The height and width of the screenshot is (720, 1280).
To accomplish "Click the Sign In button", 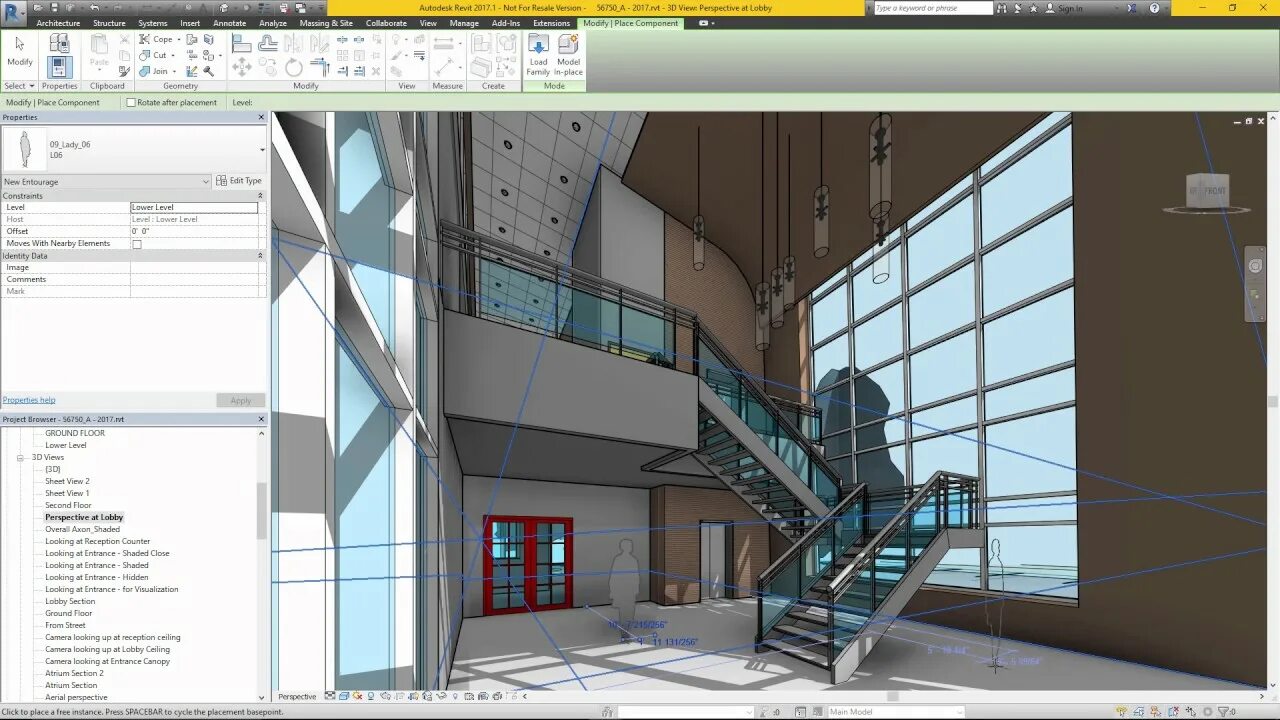I will coord(1069,8).
